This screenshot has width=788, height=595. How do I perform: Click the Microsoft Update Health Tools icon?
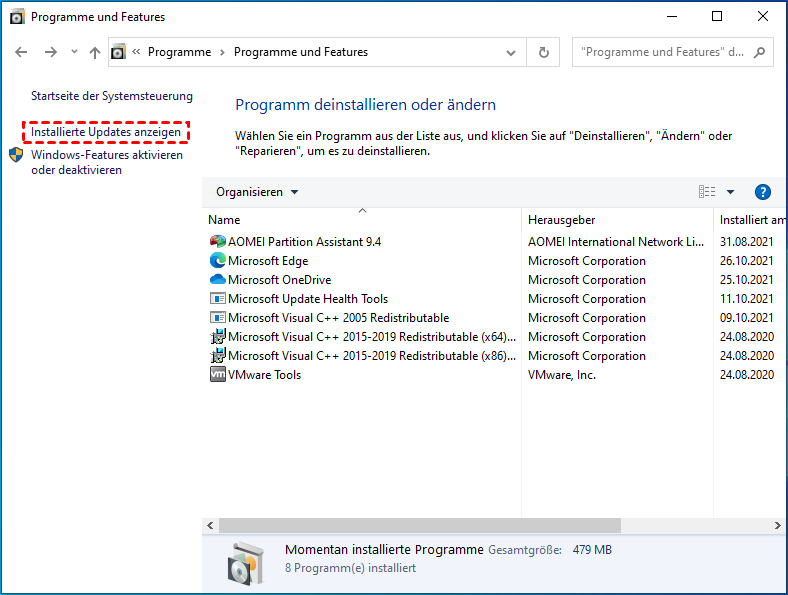click(218, 299)
